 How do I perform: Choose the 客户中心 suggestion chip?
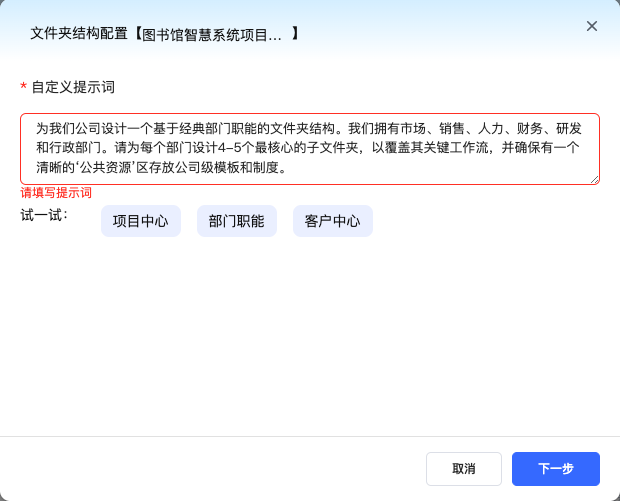click(333, 221)
